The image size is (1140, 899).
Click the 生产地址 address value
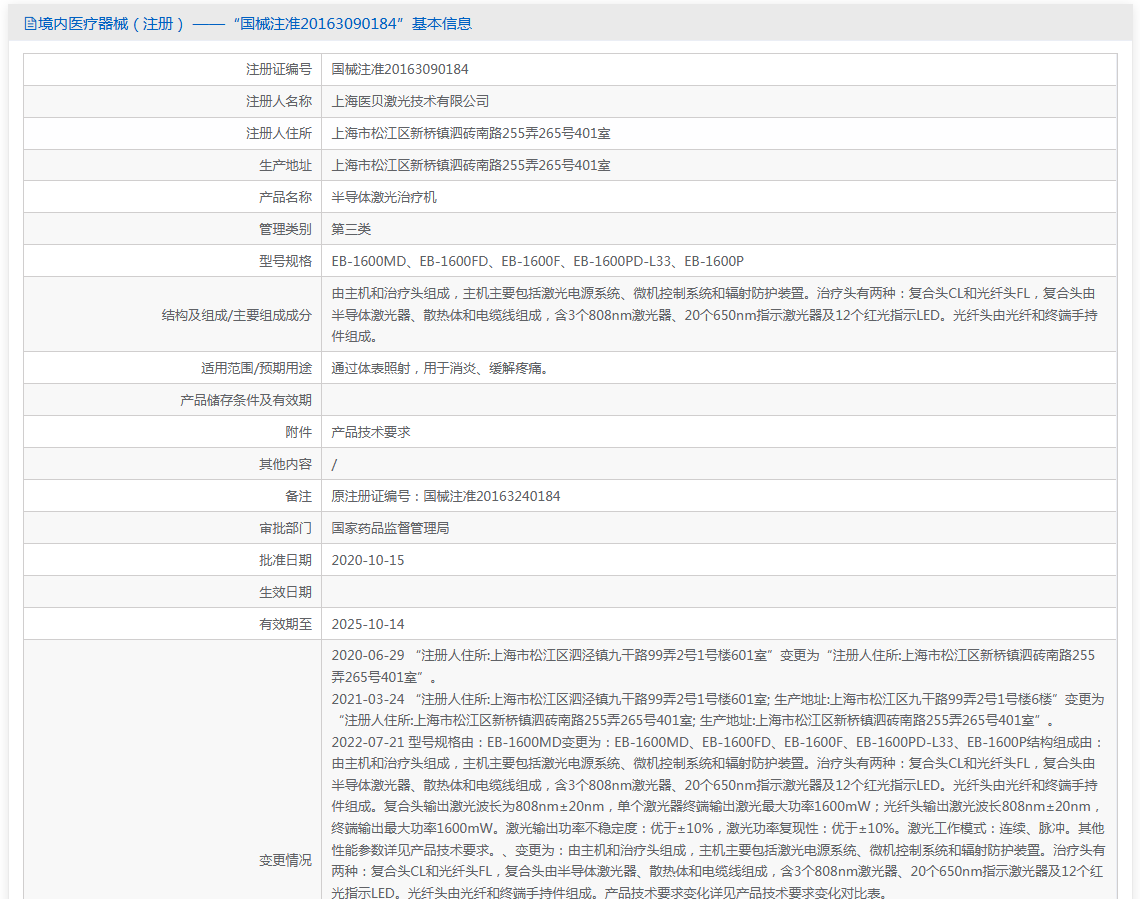tap(471, 165)
